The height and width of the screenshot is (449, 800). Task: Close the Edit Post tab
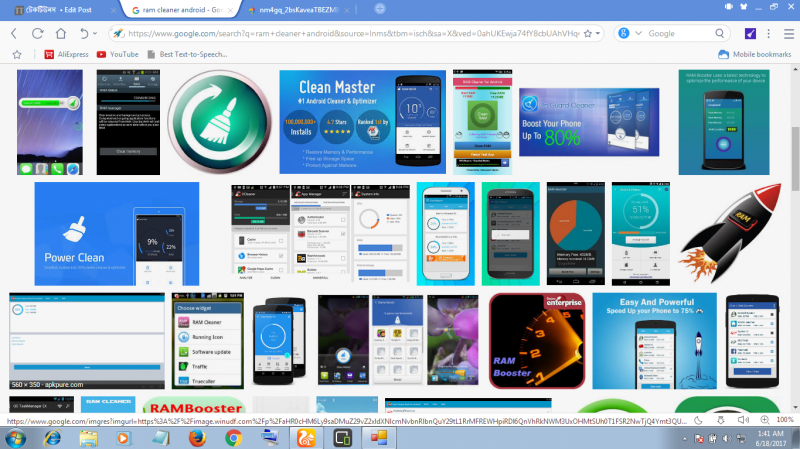coord(113,10)
